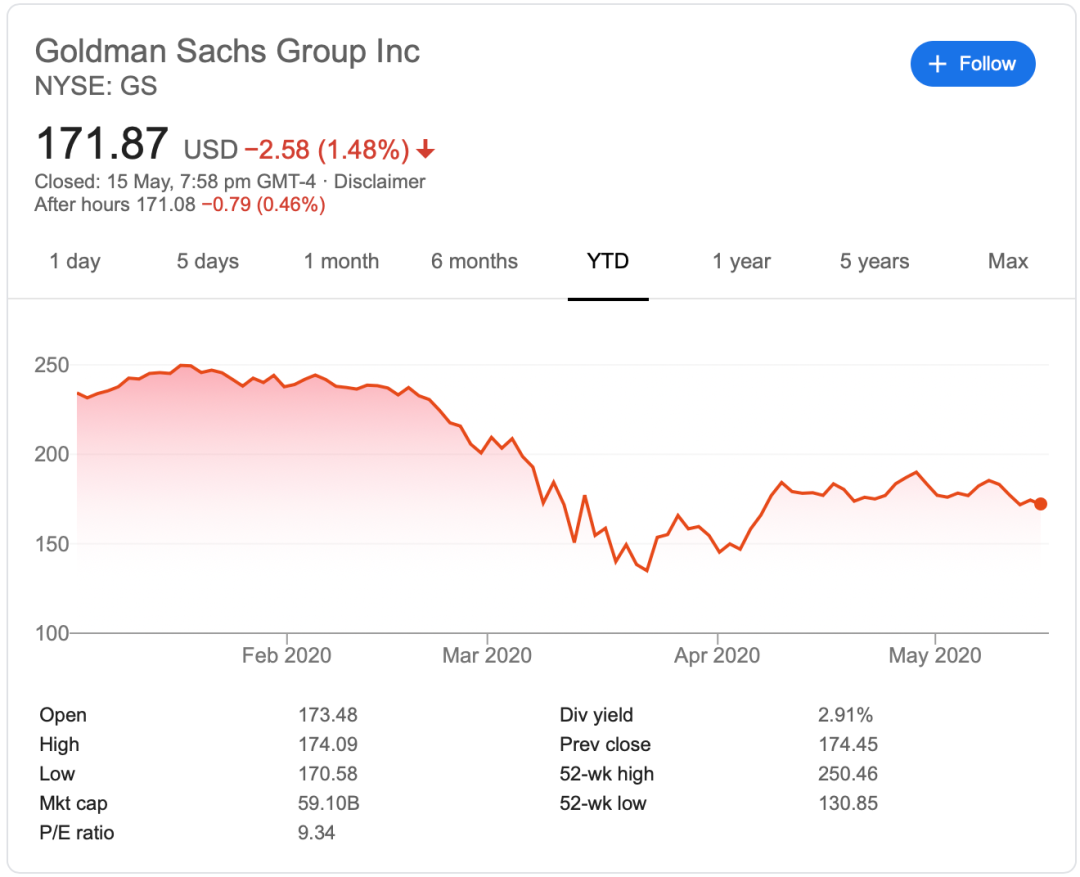Click the Apr 2020 axis label
The width and height of the screenshot is (1080, 877).
(716, 656)
